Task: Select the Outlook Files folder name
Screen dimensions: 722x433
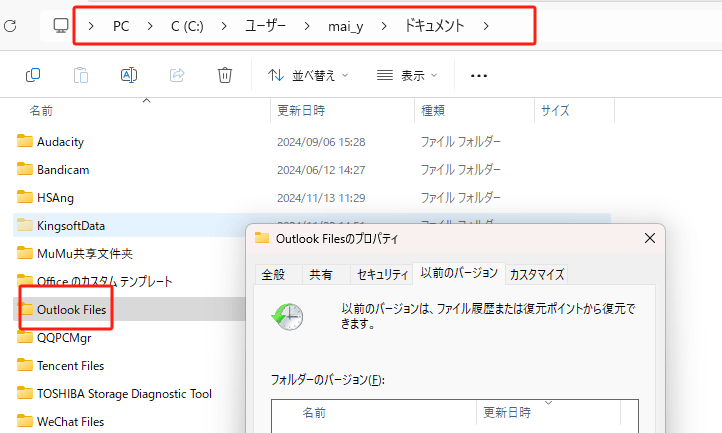Action: (x=71, y=310)
